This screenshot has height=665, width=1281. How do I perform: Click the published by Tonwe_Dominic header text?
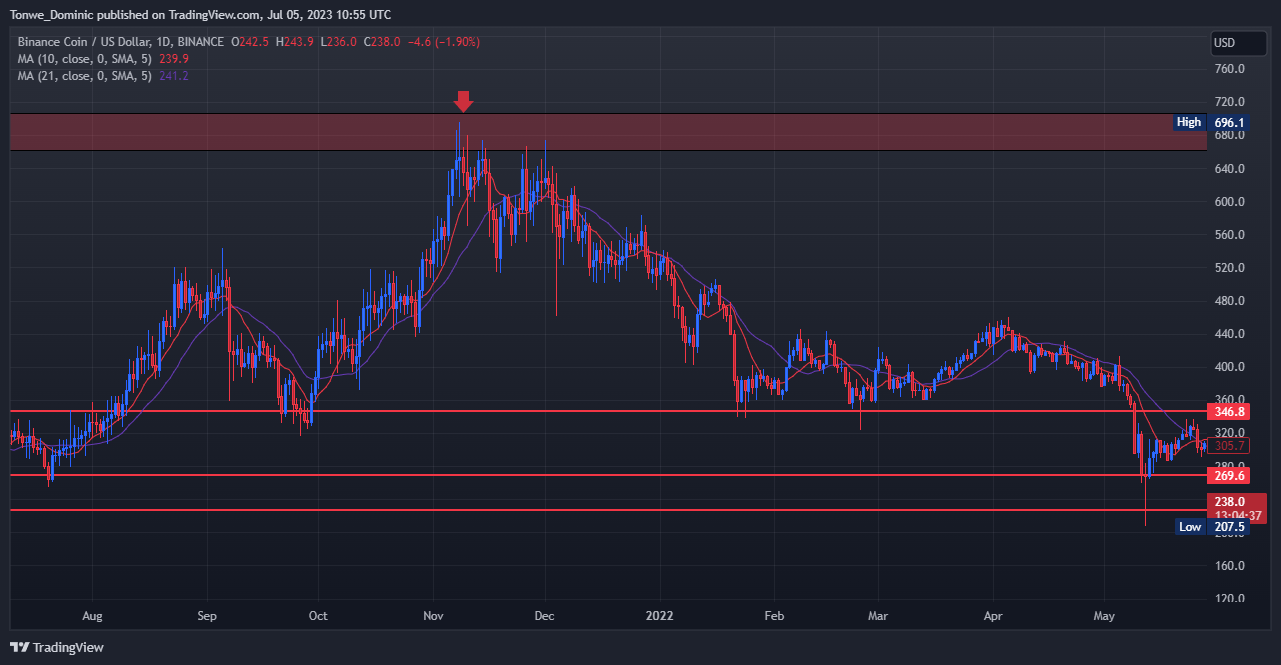pos(200,15)
